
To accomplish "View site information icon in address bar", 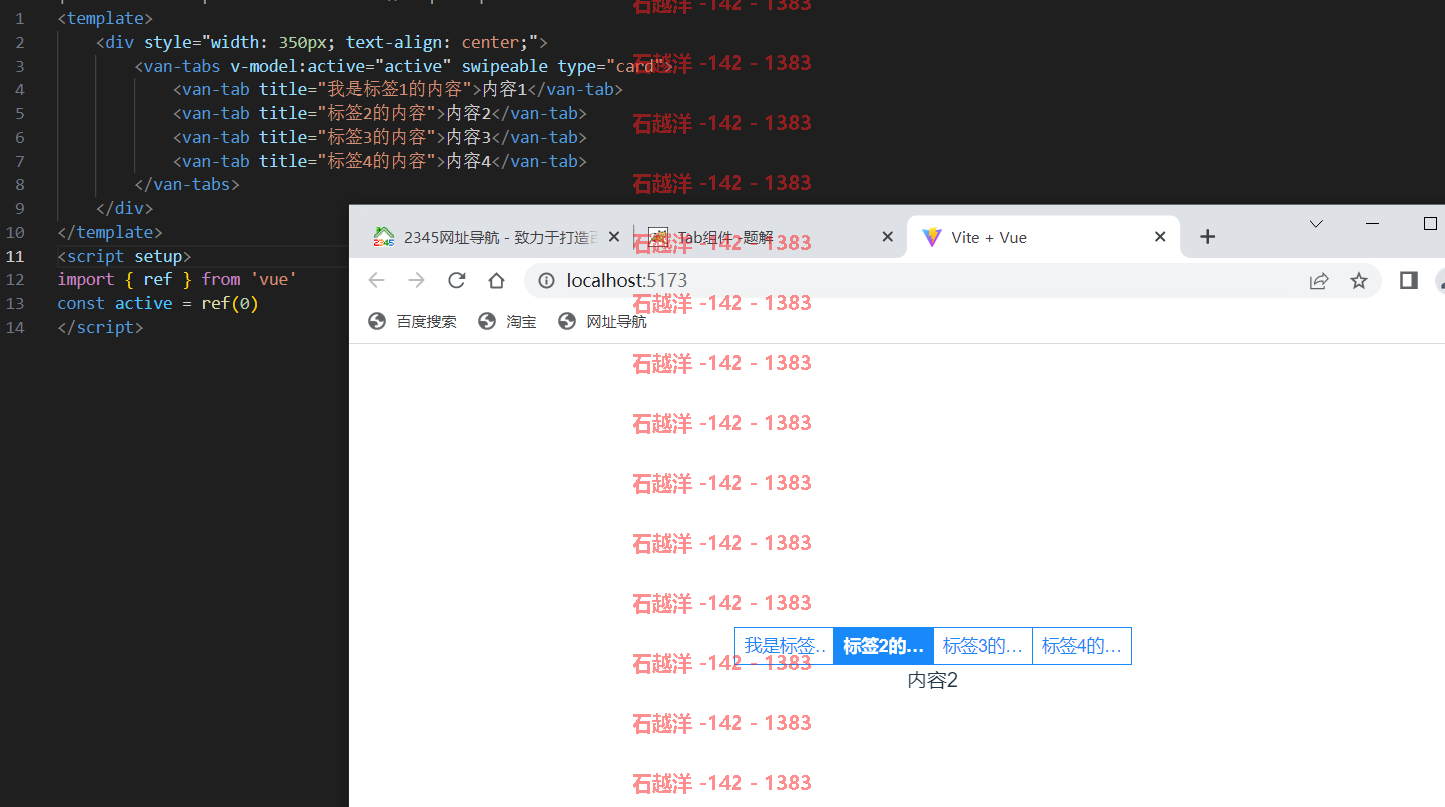I will click(x=546, y=281).
